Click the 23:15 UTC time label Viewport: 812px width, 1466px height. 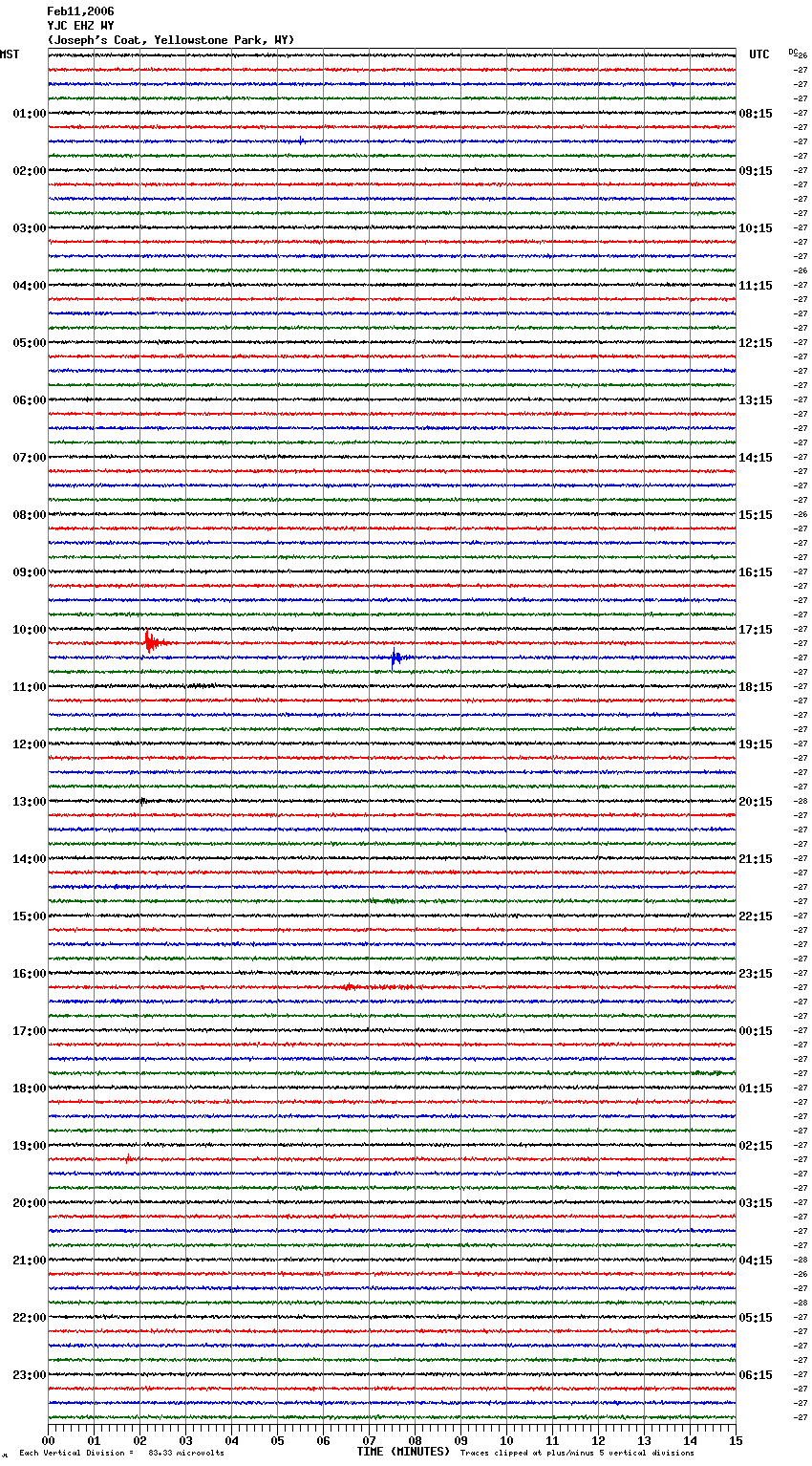756,974
